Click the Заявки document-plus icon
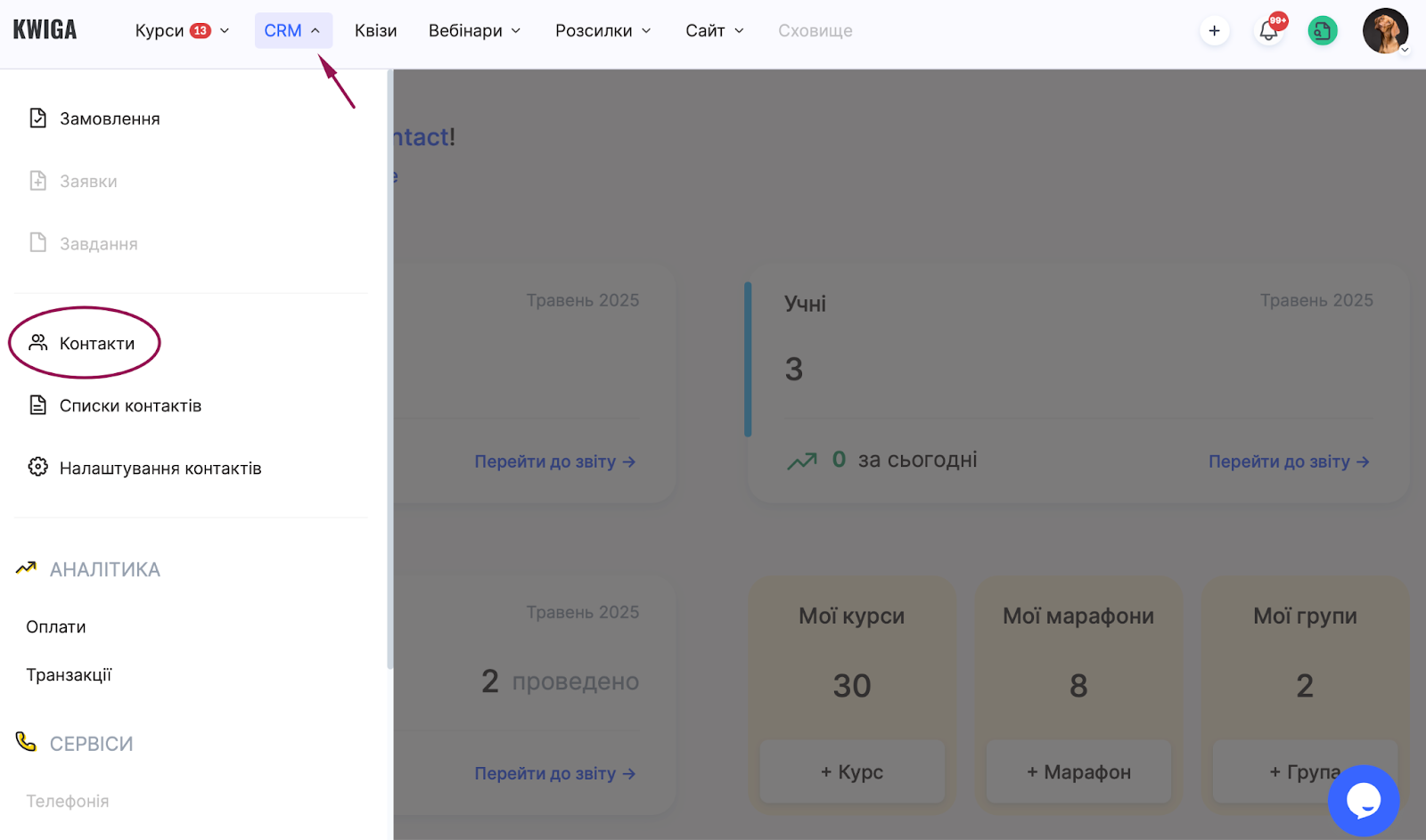This screenshot has height=840, width=1426. point(37,181)
